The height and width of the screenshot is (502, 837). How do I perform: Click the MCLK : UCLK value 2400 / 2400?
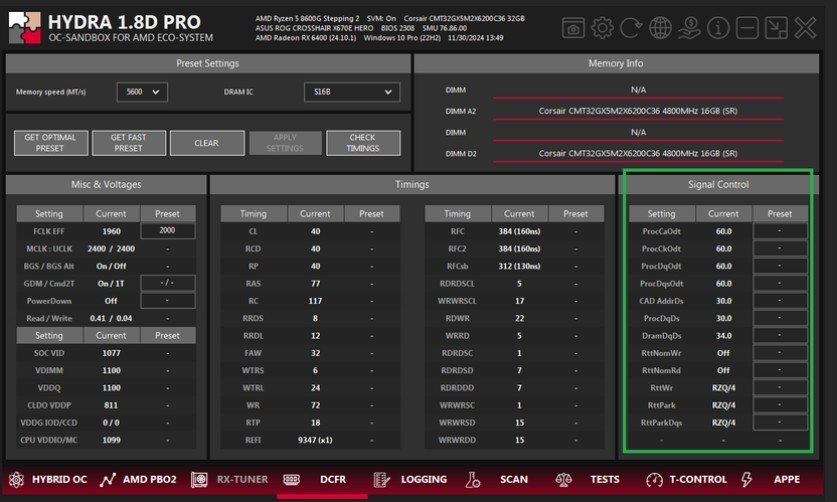111,249
